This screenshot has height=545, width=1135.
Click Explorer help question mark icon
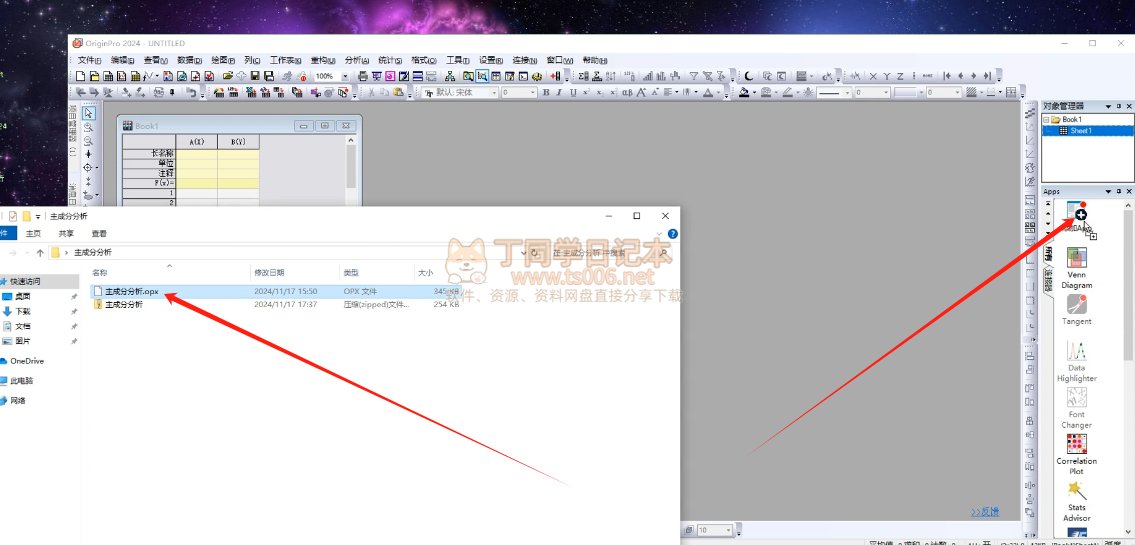coord(672,234)
